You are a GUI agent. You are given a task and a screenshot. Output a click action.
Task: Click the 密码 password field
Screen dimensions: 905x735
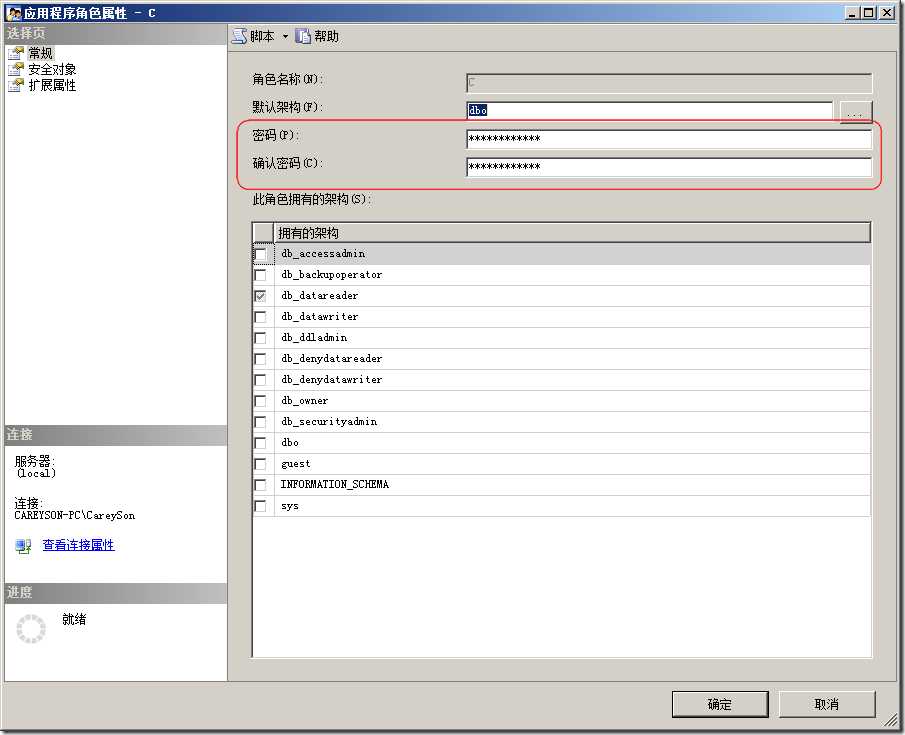click(669, 139)
